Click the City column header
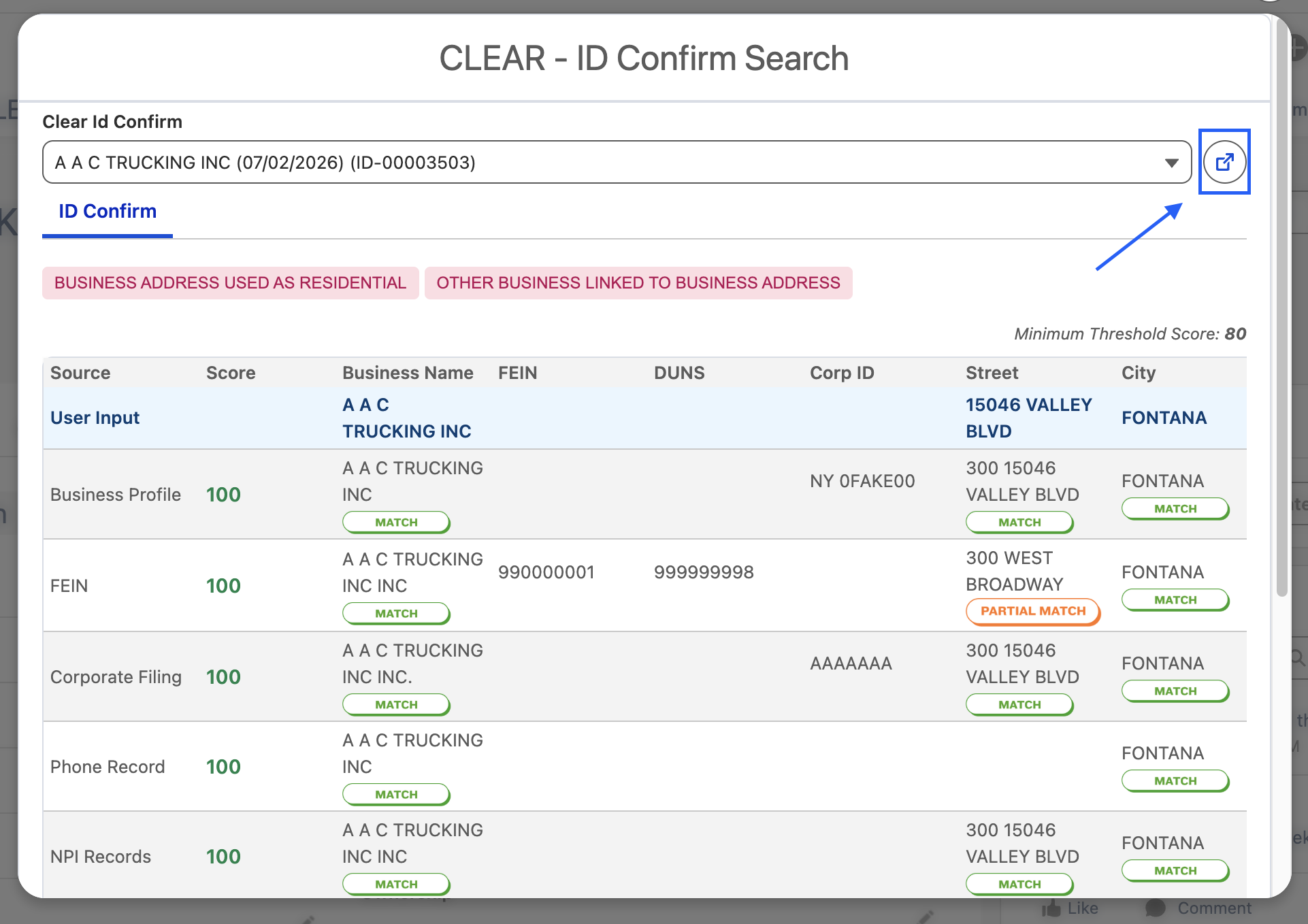The height and width of the screenshot is (924, 1308). [1139, 373]
